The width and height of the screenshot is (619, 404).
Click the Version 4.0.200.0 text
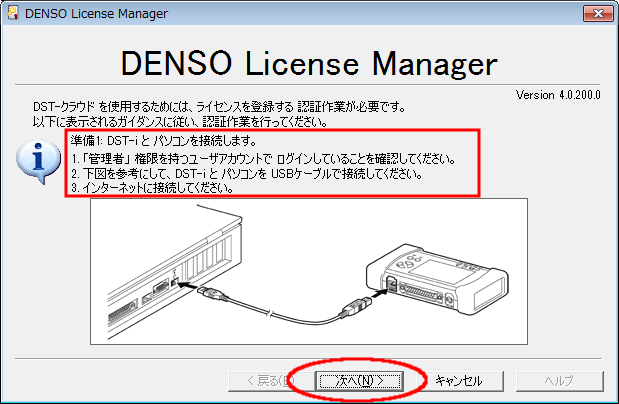tap(558, 95)
